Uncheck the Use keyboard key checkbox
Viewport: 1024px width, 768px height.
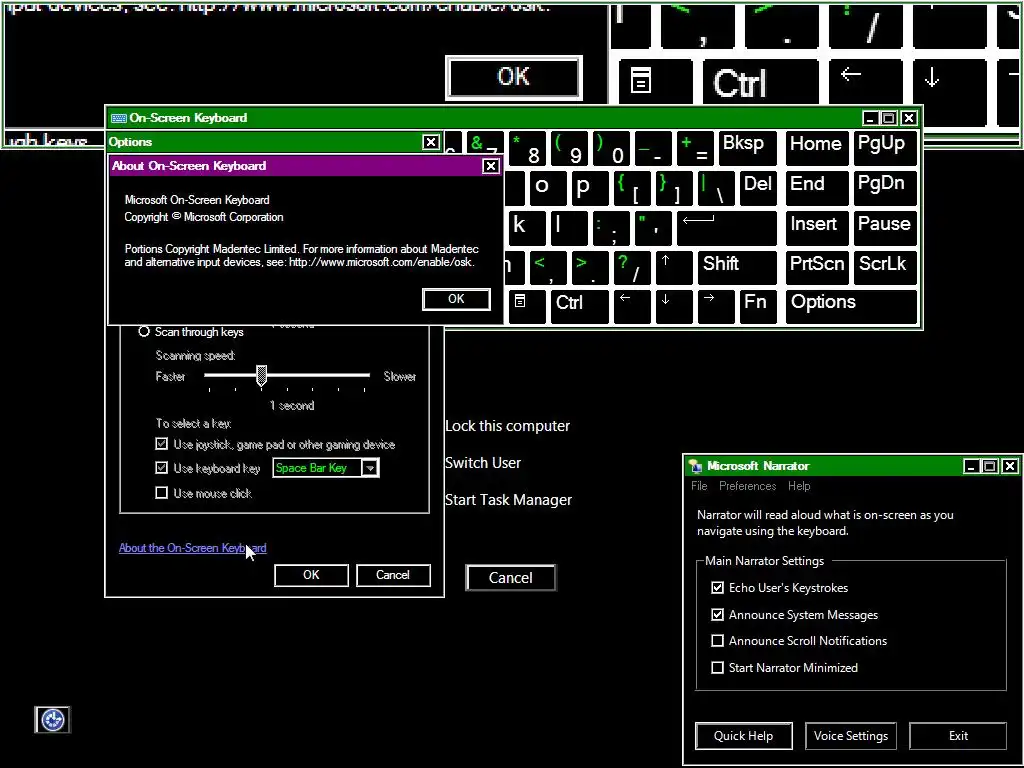click(x=161, y=468)
